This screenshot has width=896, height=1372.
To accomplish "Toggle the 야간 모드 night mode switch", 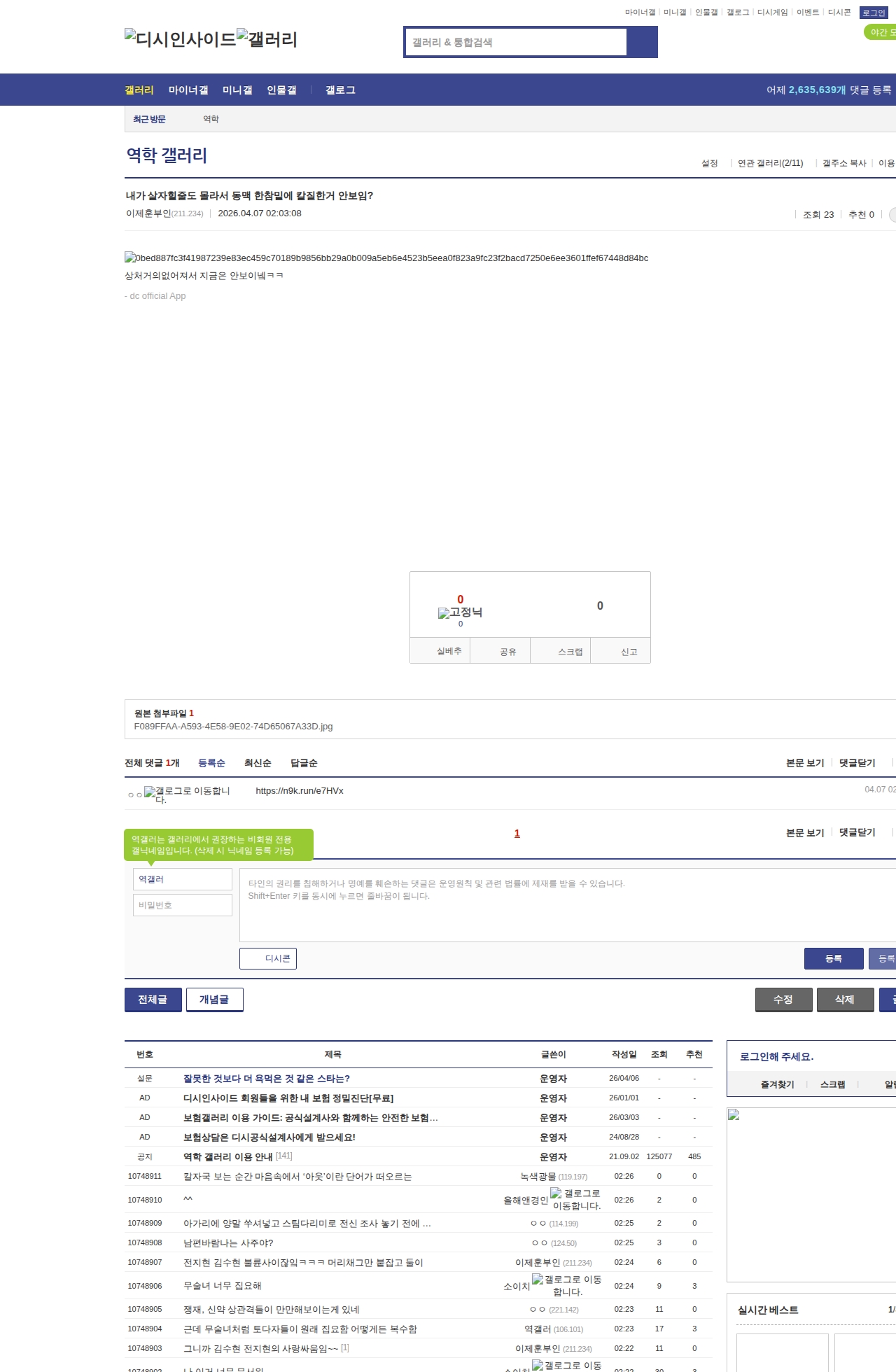I will pos(881,32).
